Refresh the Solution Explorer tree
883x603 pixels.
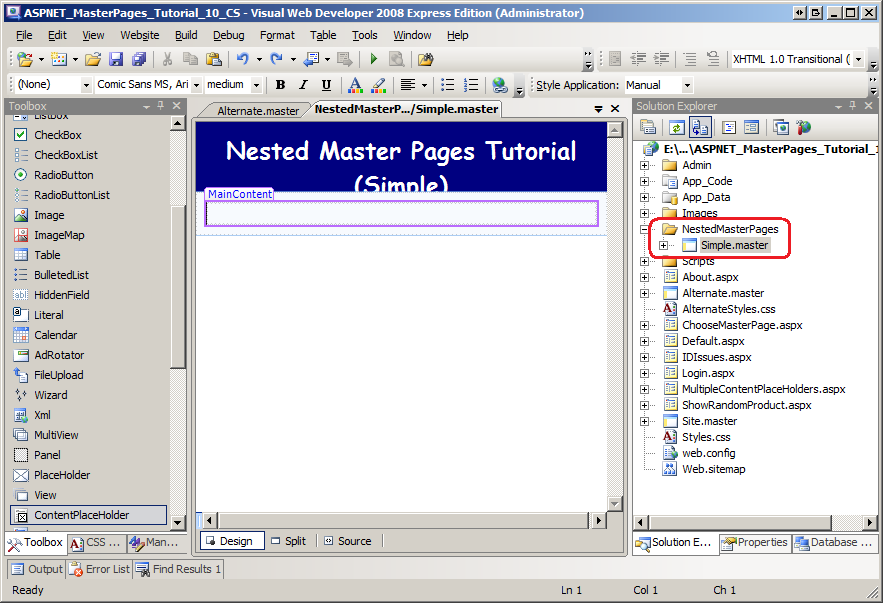point(677,127)
